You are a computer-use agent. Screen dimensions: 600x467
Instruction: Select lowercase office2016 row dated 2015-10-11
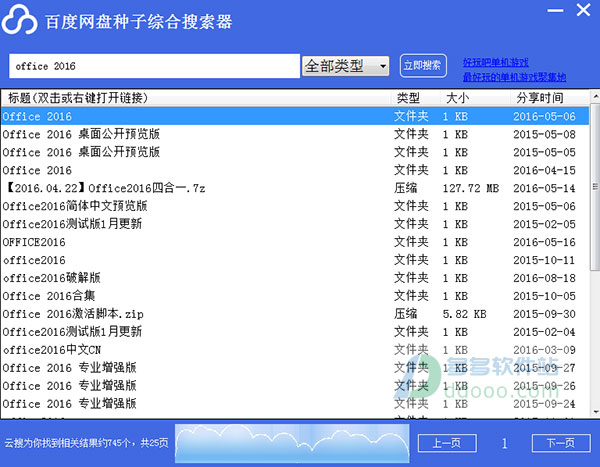point(295,260)
